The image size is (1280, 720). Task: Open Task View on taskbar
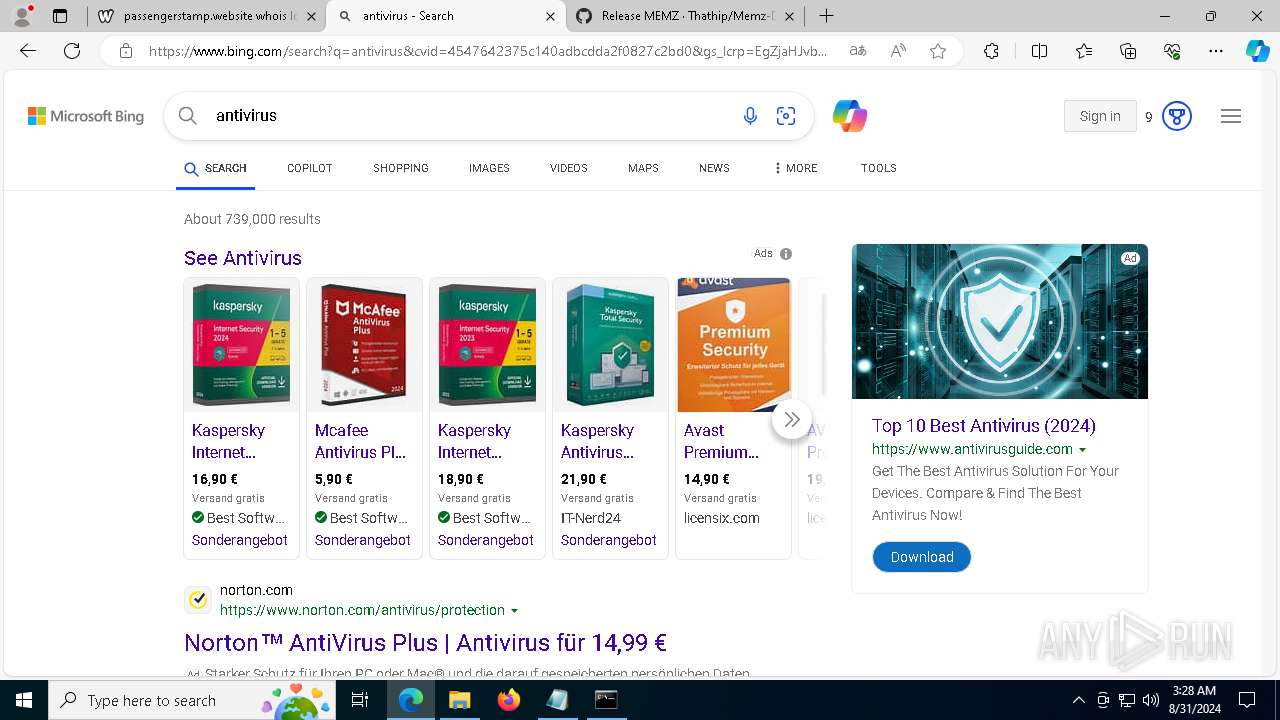click(360, 700)
